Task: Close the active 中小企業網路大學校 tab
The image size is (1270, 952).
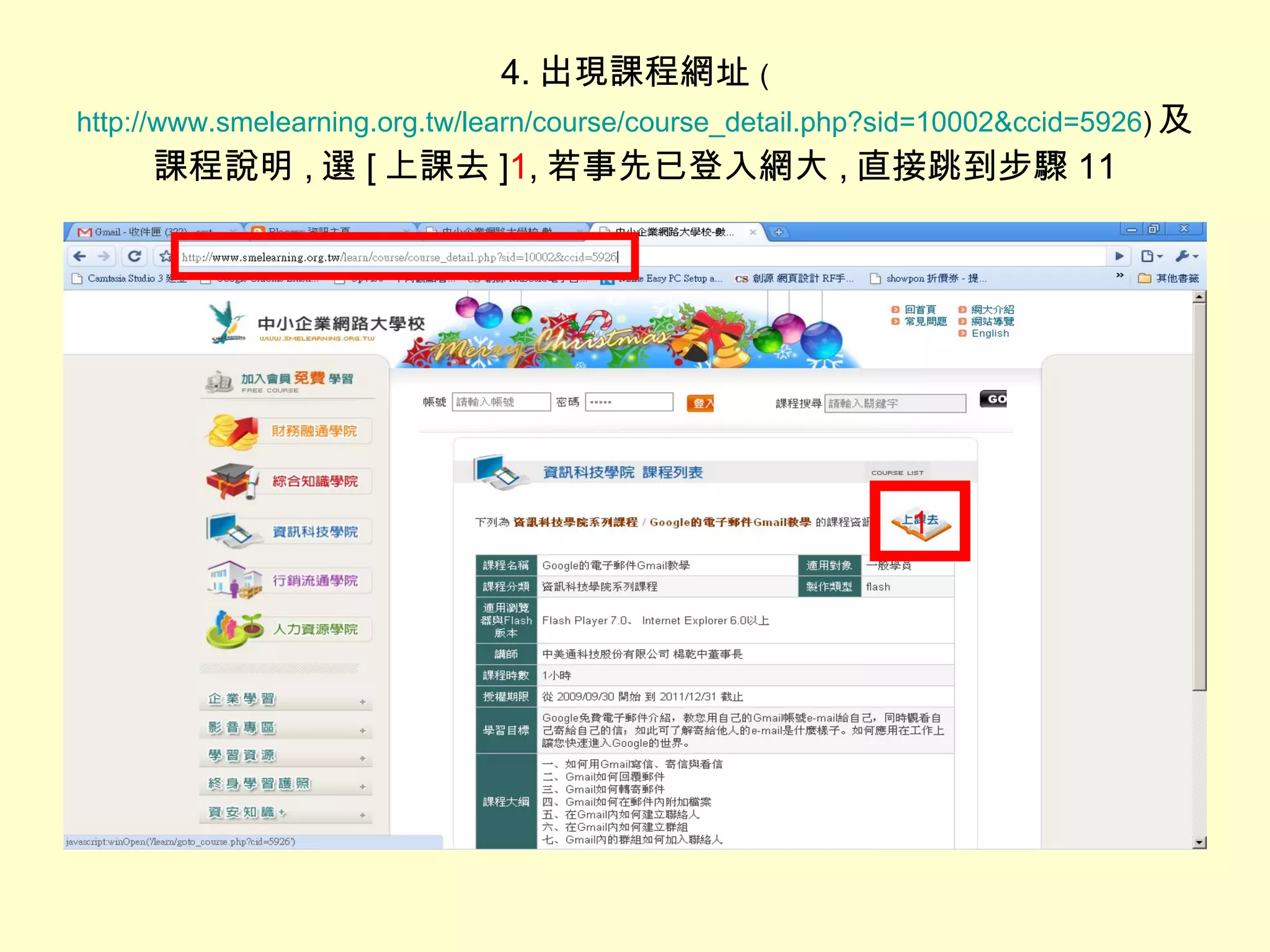Action: coord(752,232)
